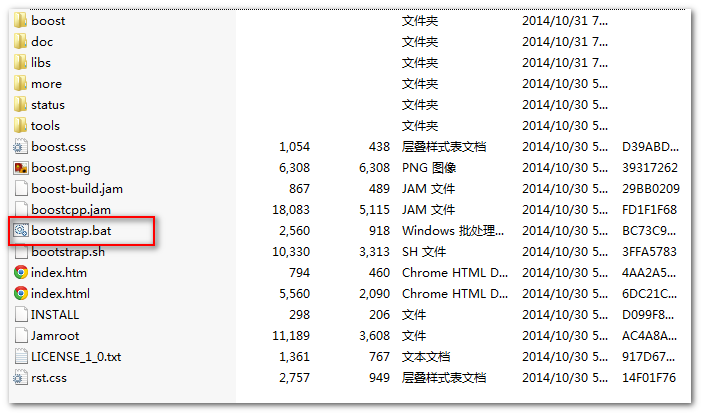
Task: Click the type 'PNG 图像'
Action: (429, 168)
